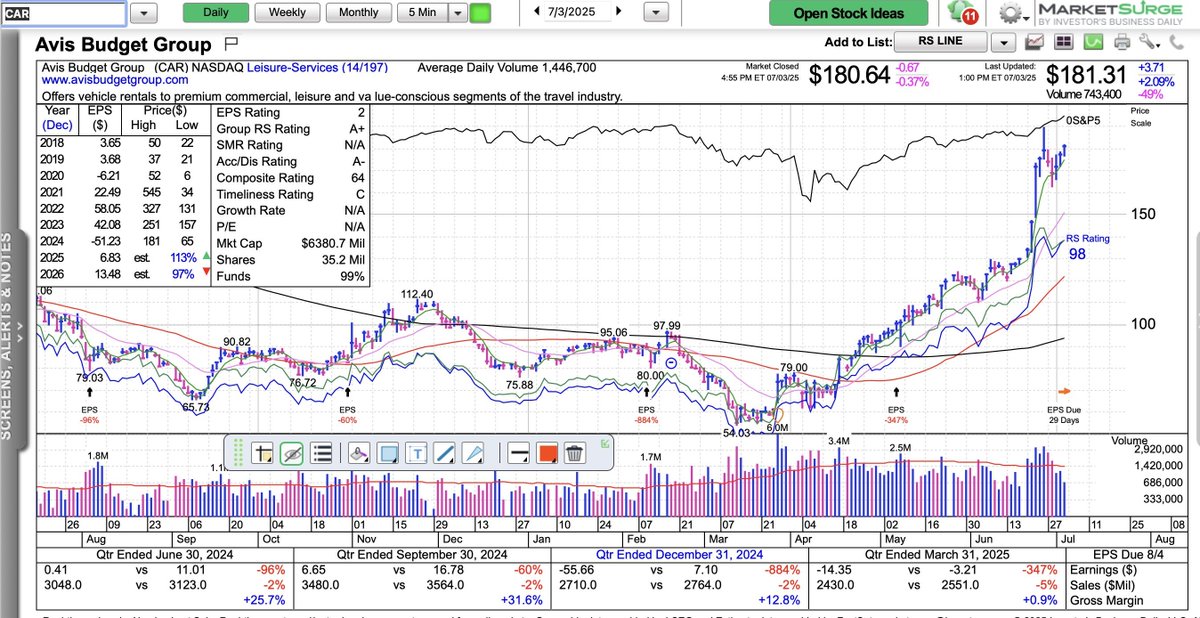Click the Composite Rating value 64
The image size is (1200, 618).
pyautogui.click(x=356, y=178)
